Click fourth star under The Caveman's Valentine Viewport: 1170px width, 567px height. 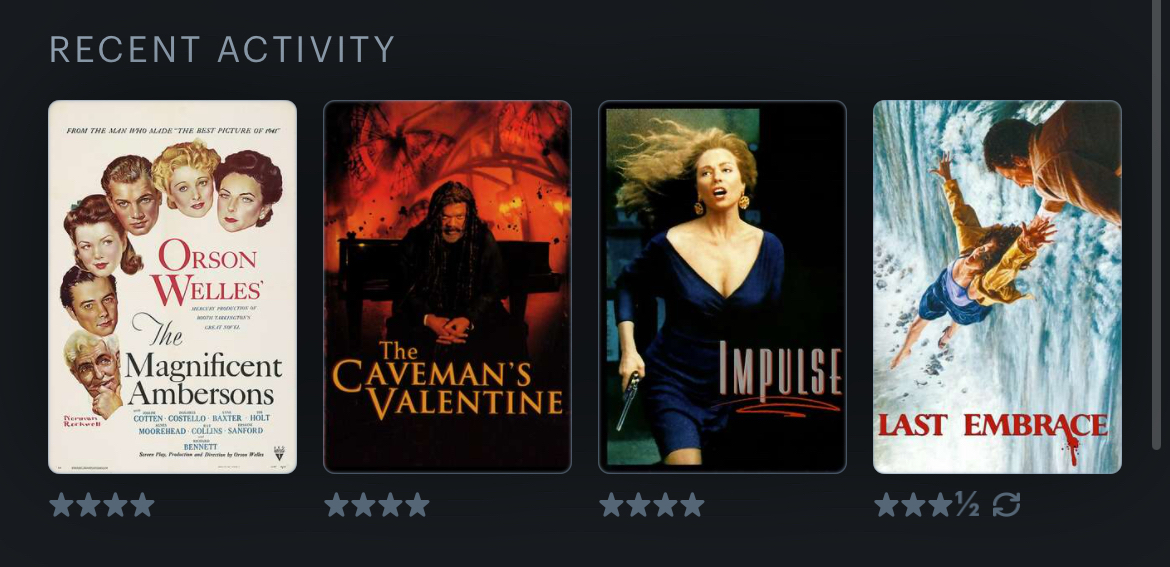click(x=417, y=504)
